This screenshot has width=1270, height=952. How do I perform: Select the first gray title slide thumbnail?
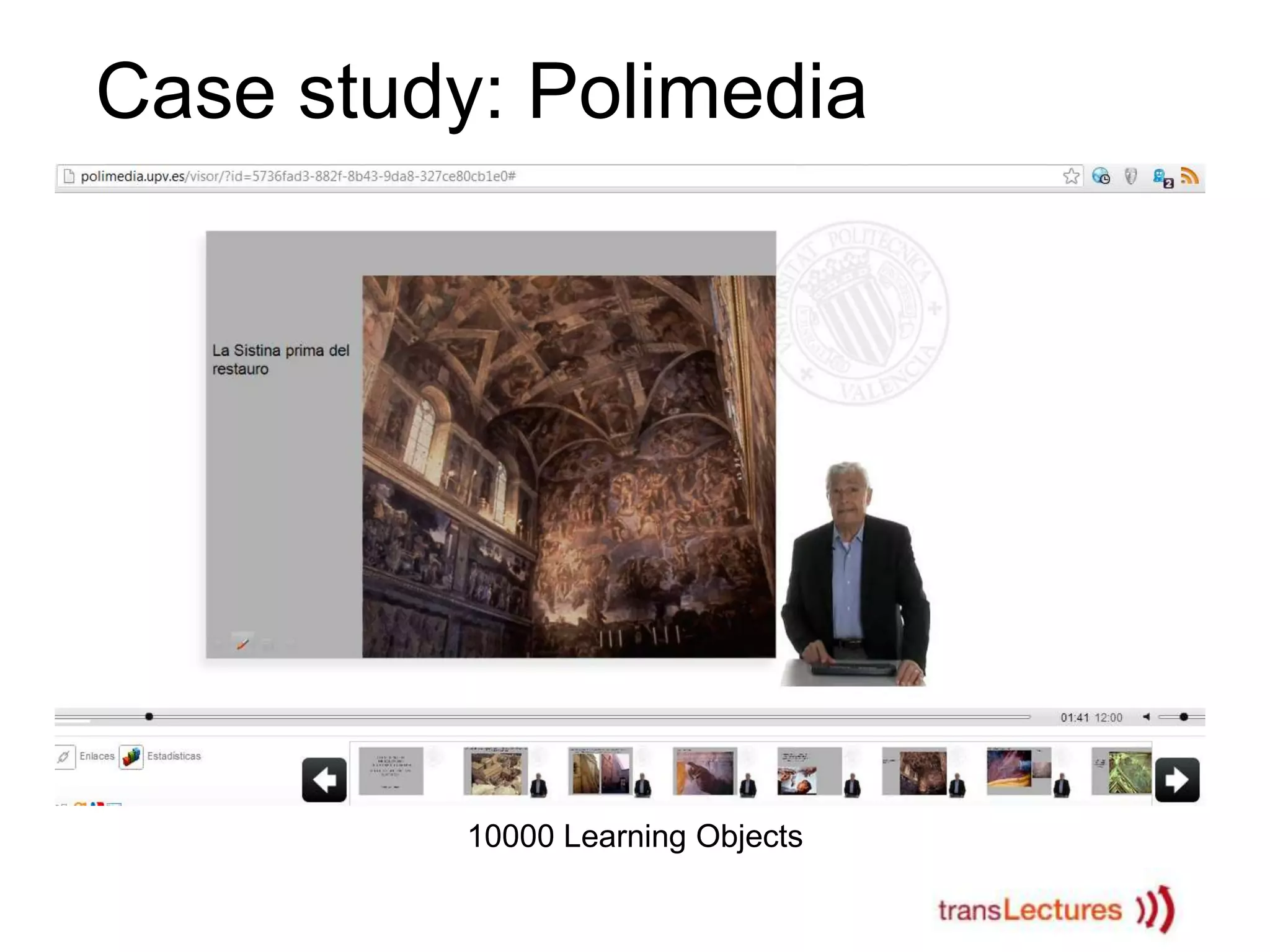coord(391,771)
